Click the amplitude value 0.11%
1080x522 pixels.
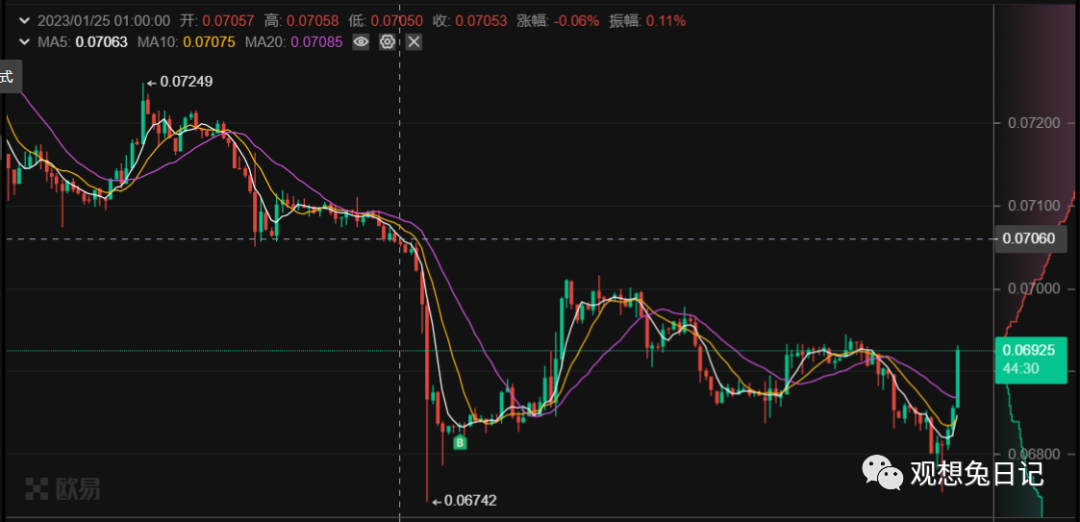[x=665, y=21]
